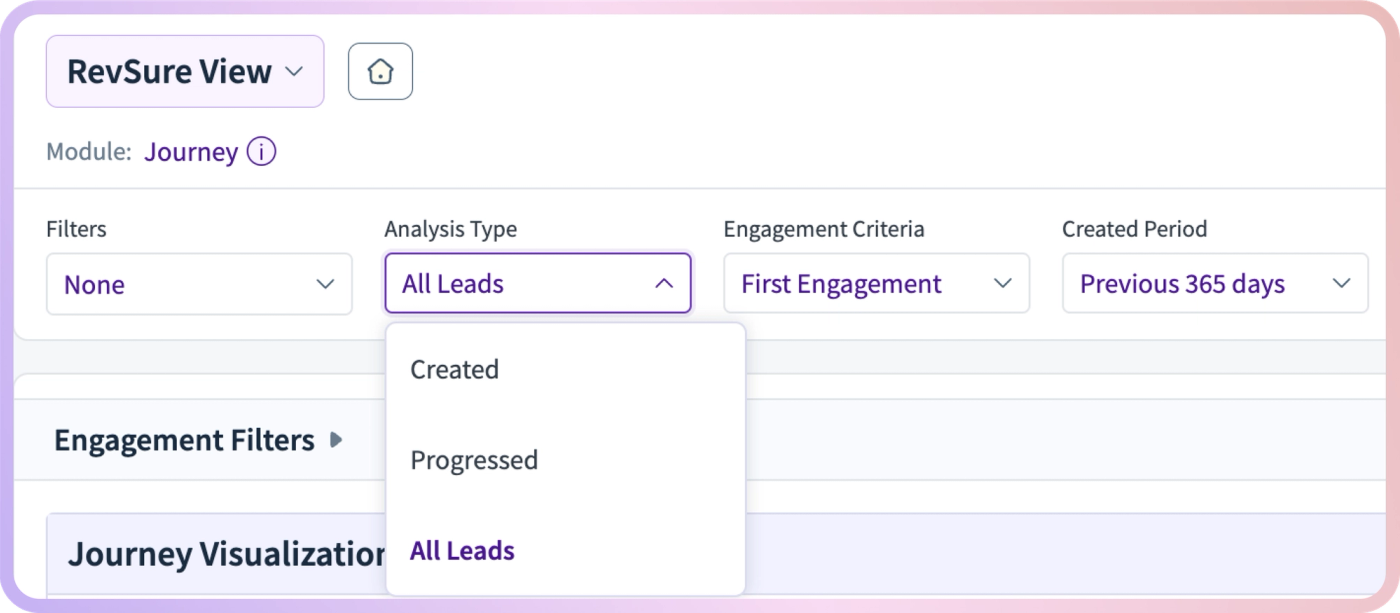The width and height of the screenshot is (1400, 613).
Task: Click the Journey Visualization section header
Action: pyautogui.click(x=227, y=553)
